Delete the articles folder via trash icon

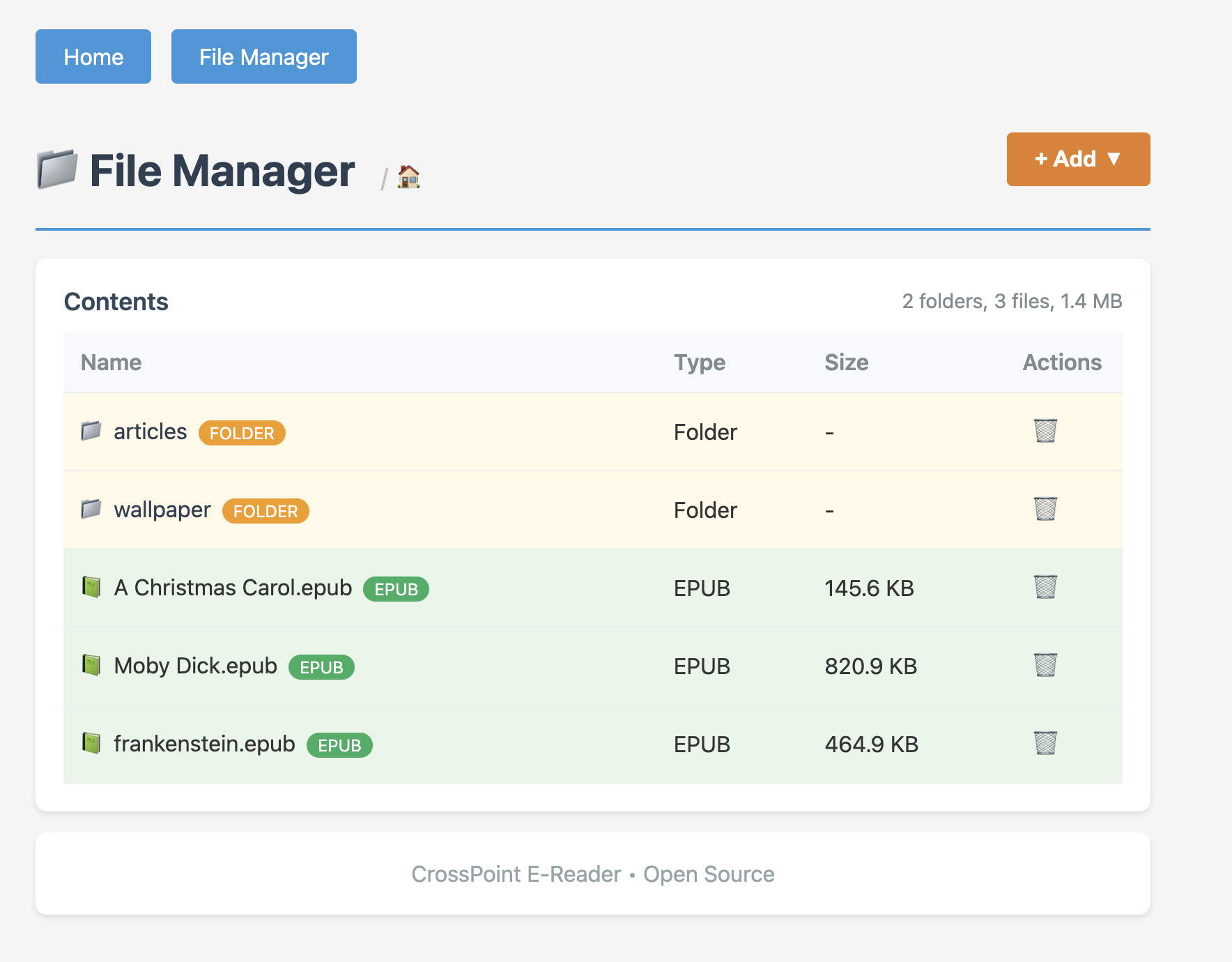[x=1045, y=432]
